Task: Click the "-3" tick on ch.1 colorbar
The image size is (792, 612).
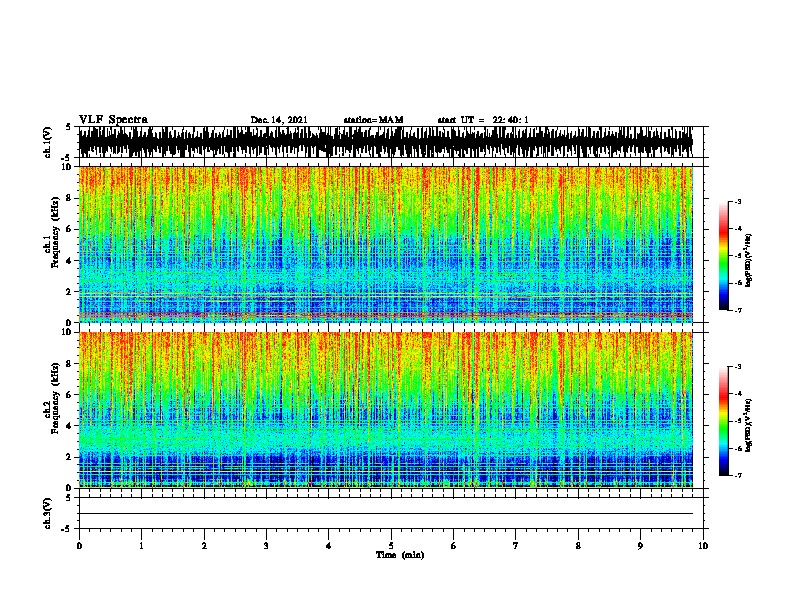Action: (737, 201)
